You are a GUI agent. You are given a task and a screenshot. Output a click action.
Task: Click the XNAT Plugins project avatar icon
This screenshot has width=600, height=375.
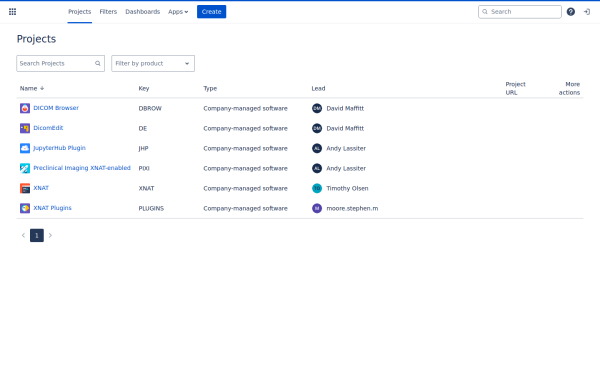tap(25, 208)
